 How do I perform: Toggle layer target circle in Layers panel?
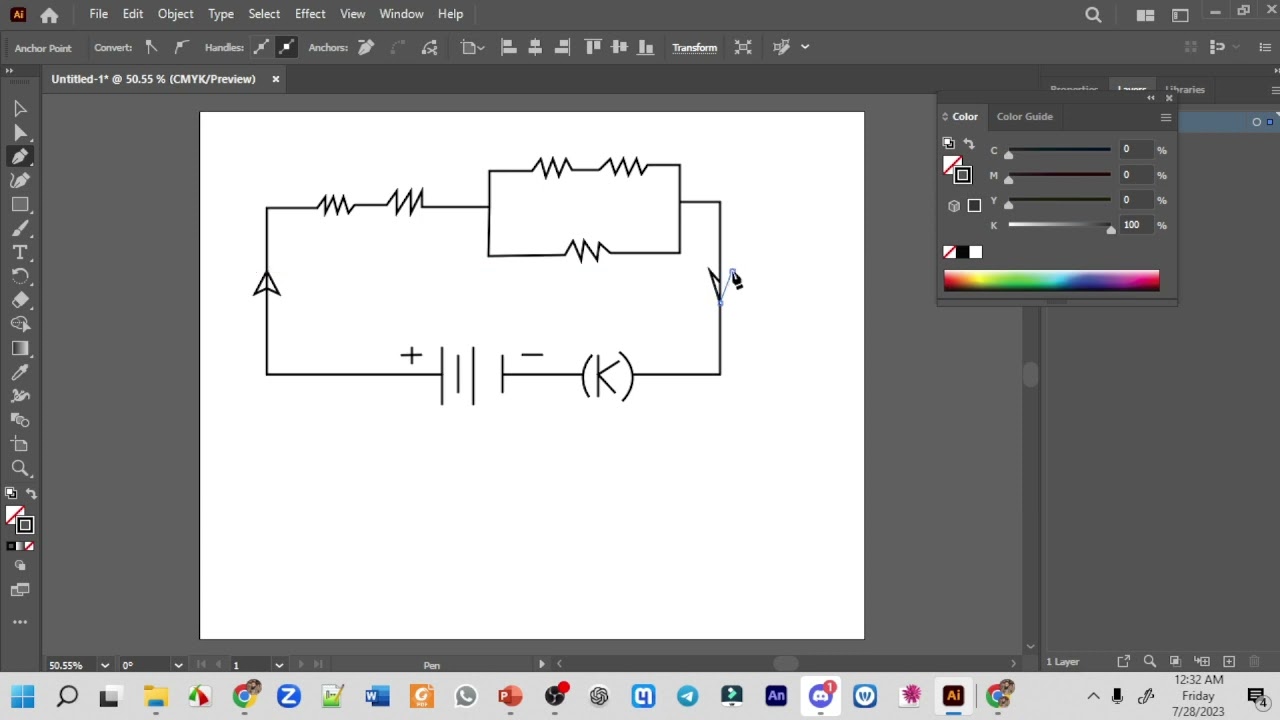pos(1256,122)
